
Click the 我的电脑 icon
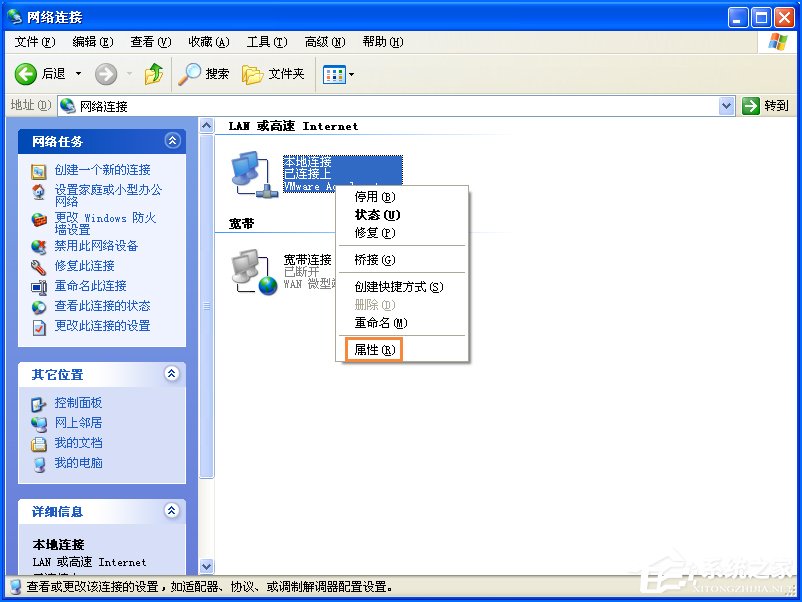(x=39, y=464)
